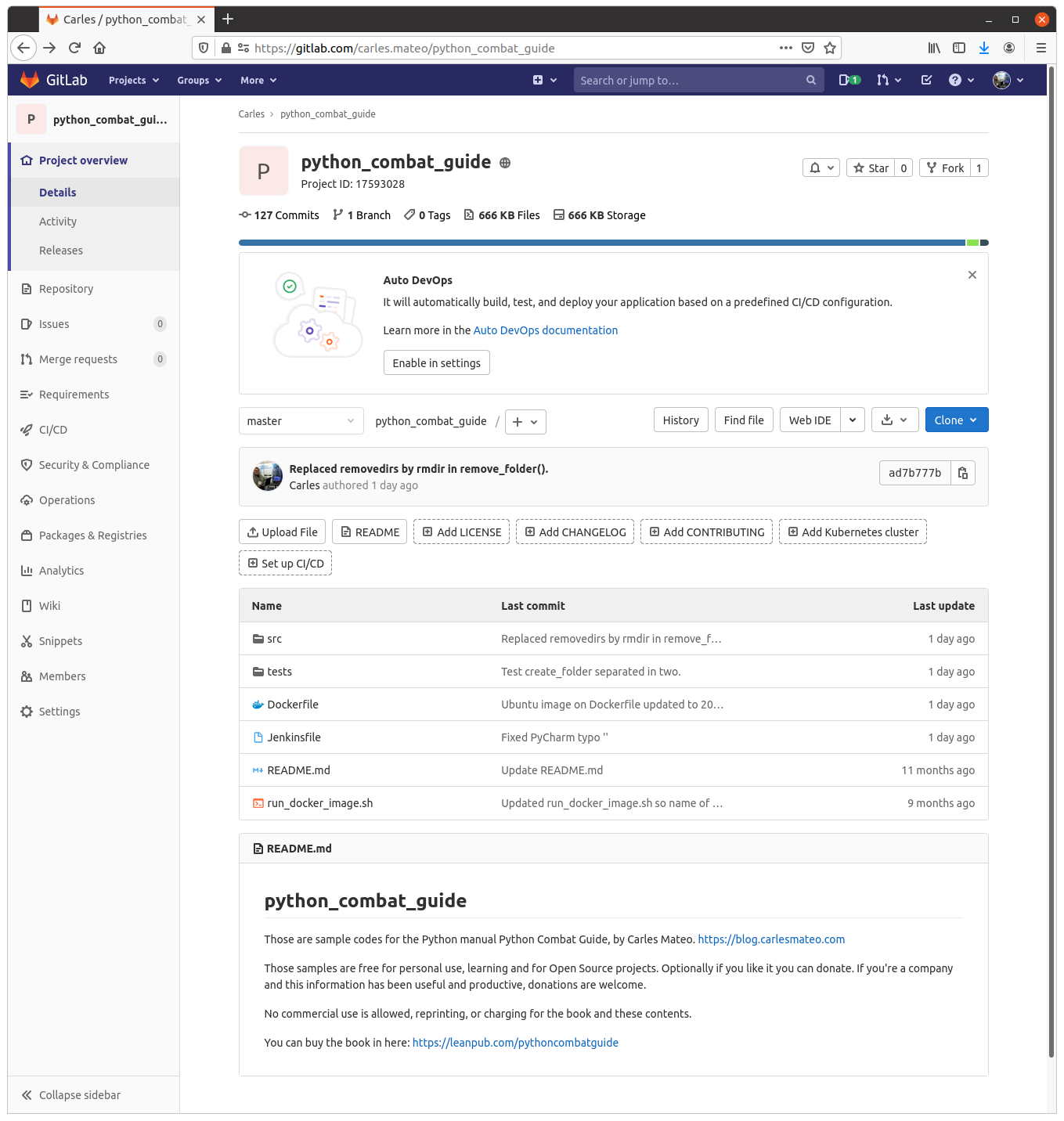Open Issues in the sidebar

click(94, 324)
